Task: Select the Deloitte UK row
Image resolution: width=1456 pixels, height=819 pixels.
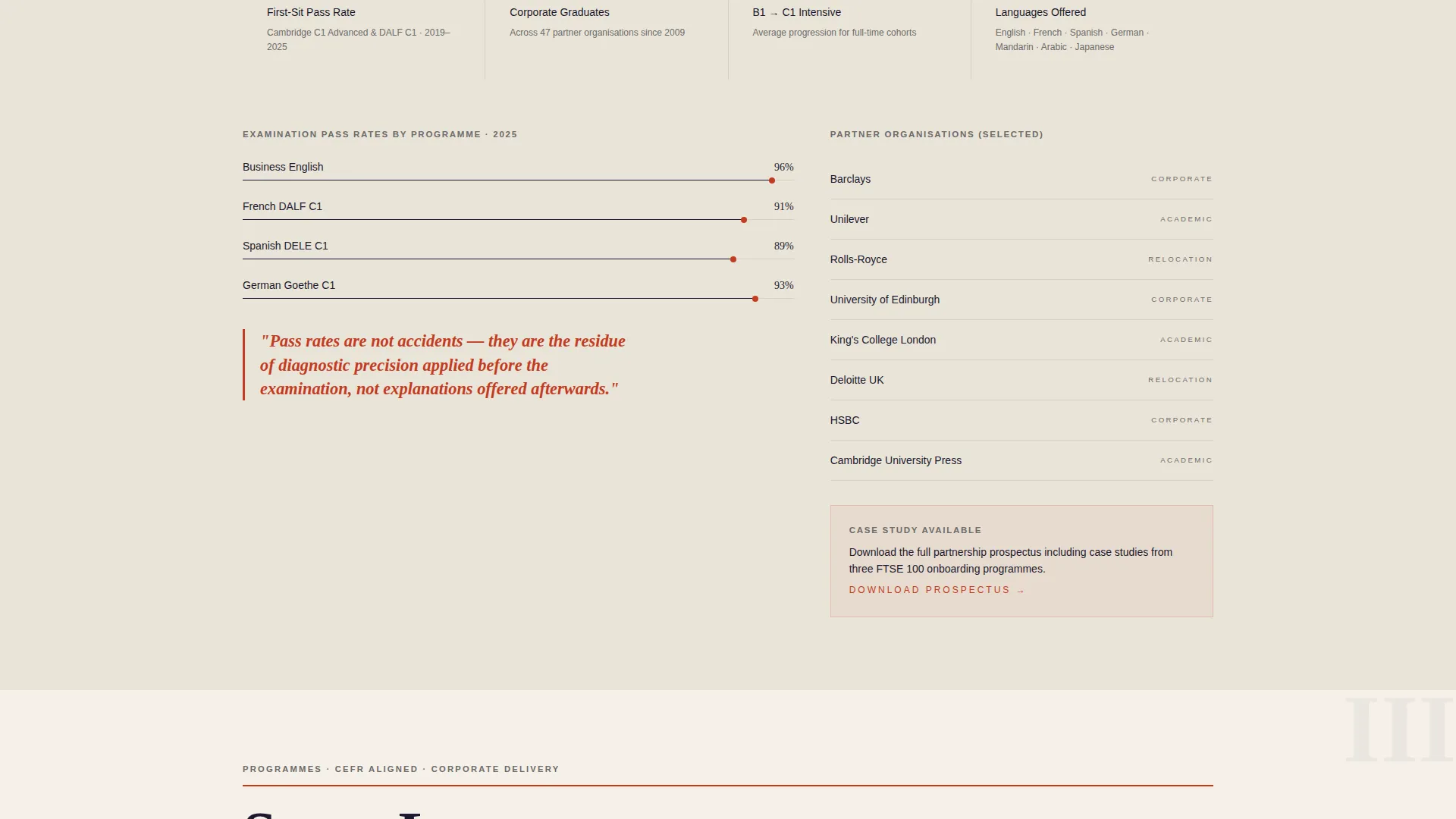Action: pyautogui.click(x=1021, y=380)
